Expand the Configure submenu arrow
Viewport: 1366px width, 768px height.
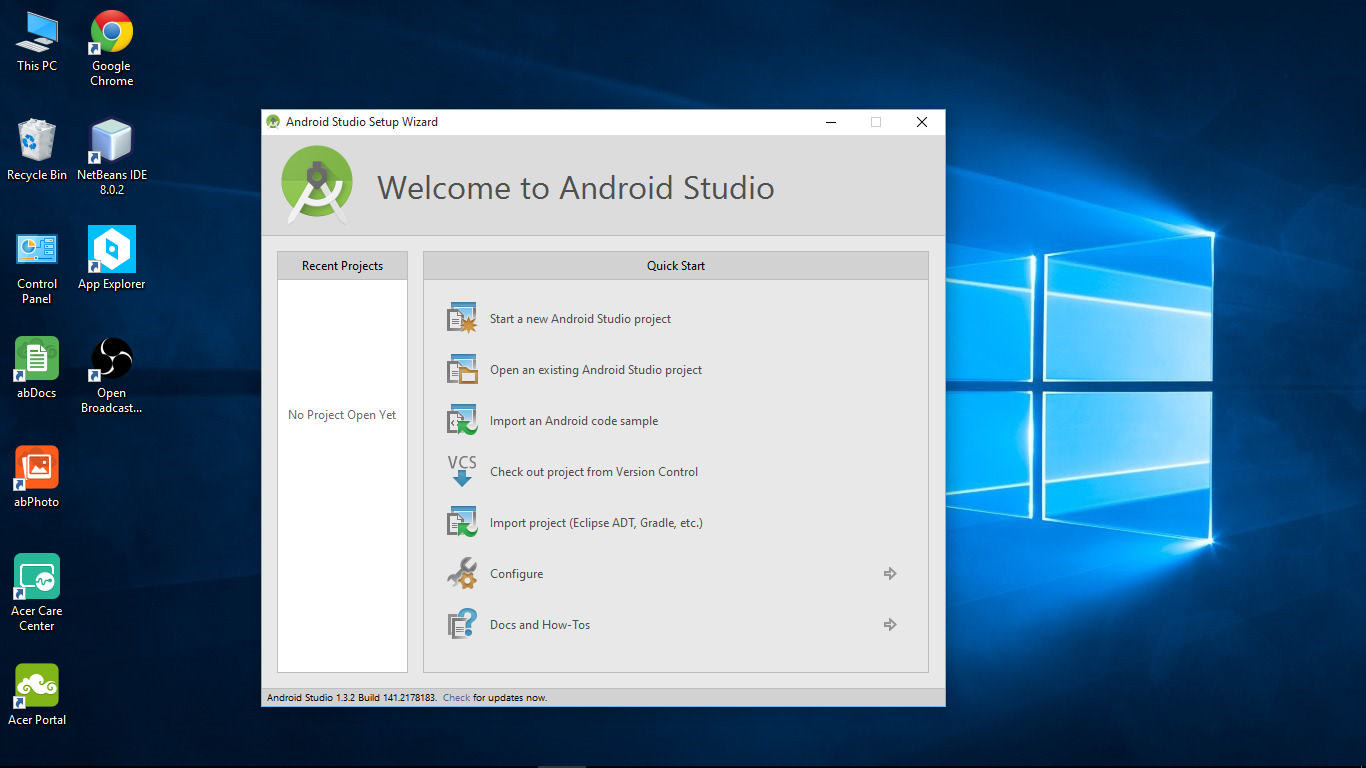click(x=889, y=574)
